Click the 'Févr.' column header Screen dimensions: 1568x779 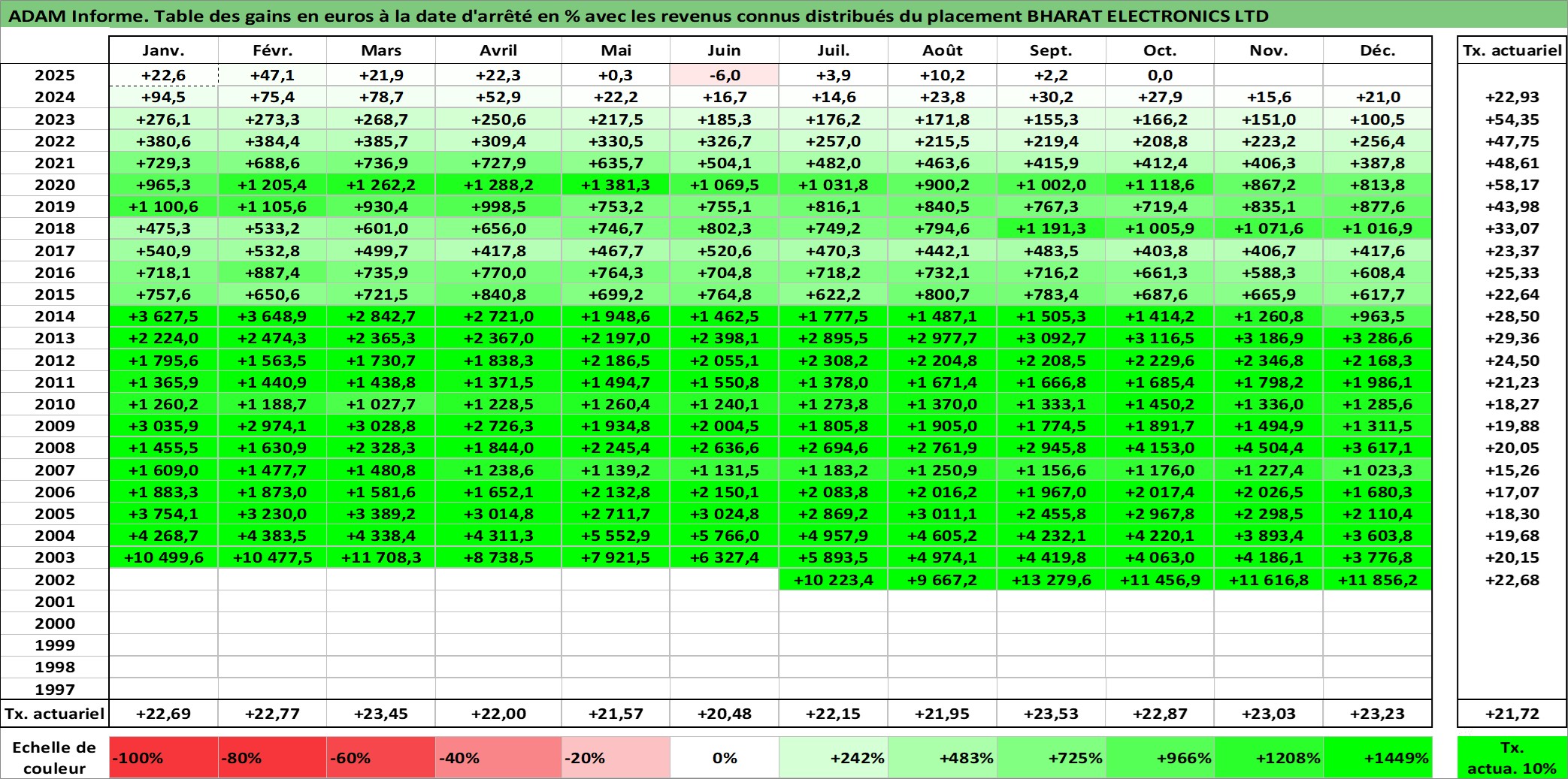coord(272,50)
